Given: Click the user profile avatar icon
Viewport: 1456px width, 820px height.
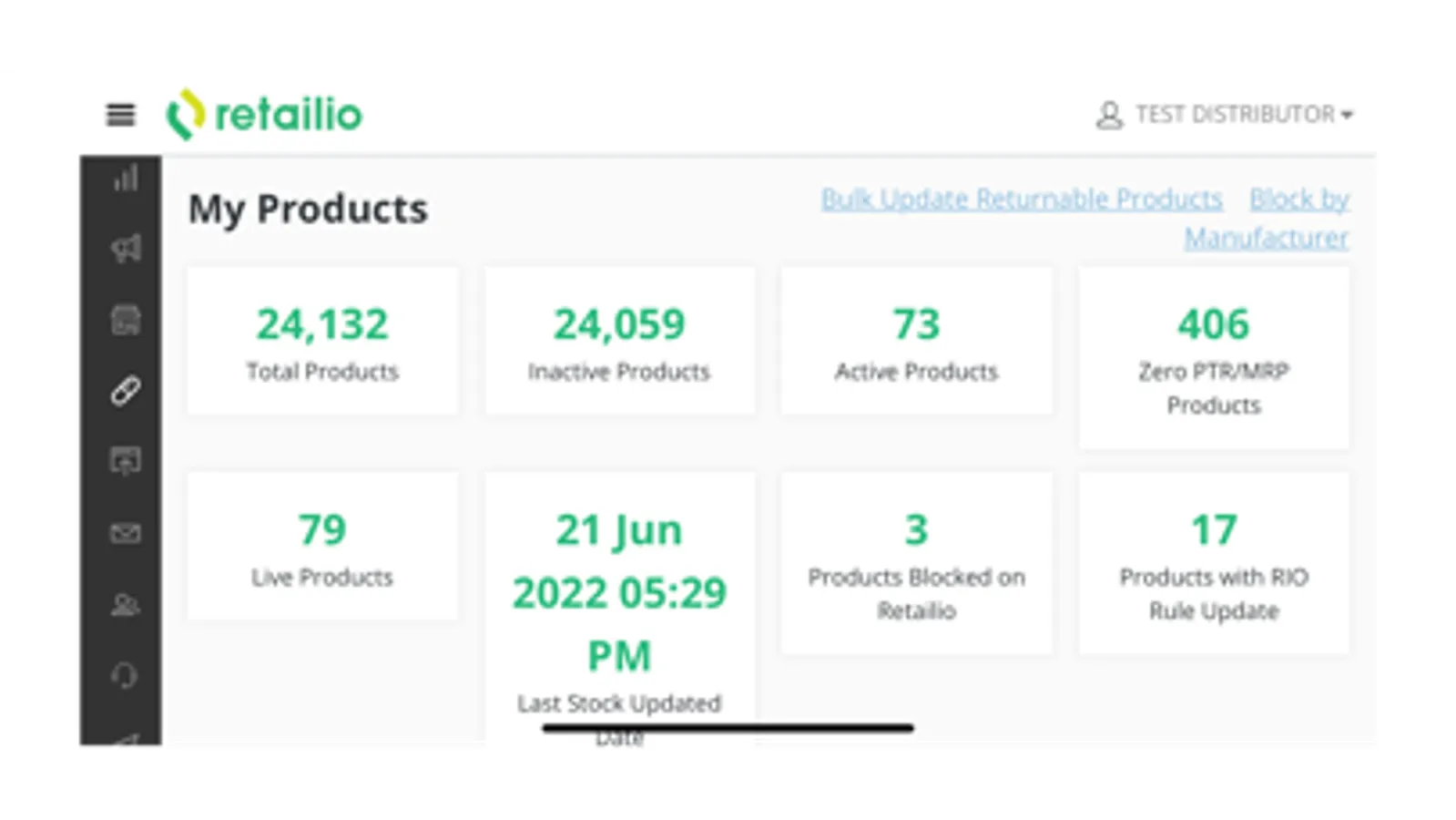Looking at the screenshot, I should click(1109, 115).
